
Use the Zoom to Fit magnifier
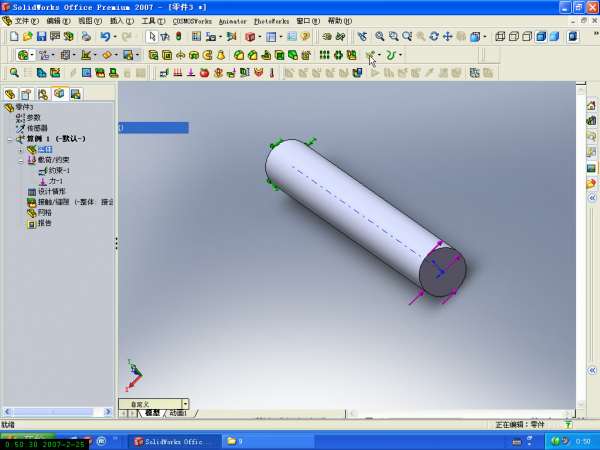point(379,36)
